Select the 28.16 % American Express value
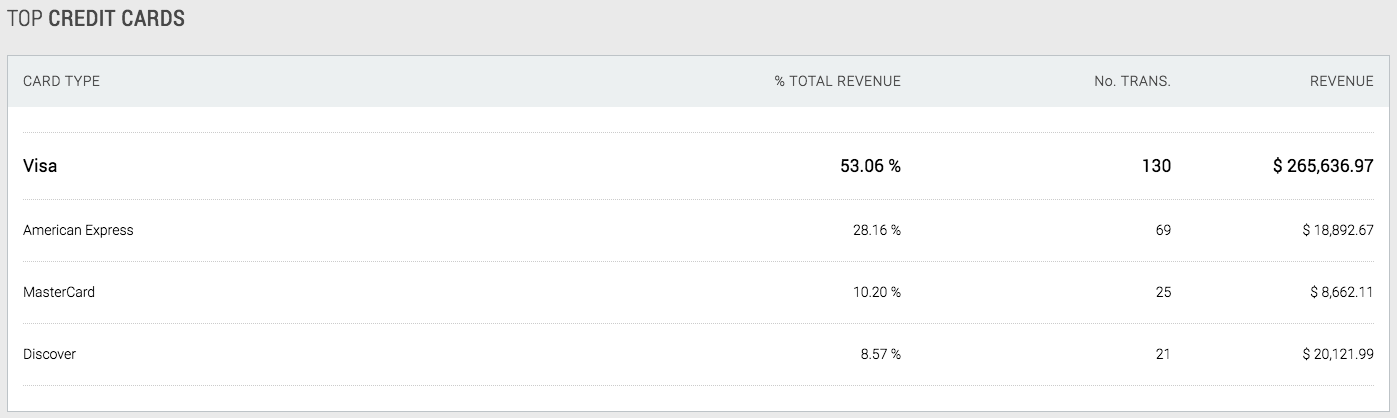The width and height of the screenshot is (1397, 418). (877, 230)
